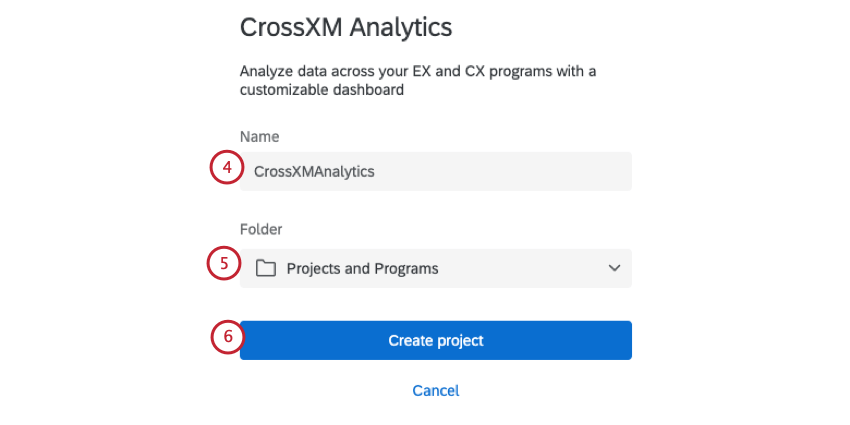Expand the Folder dropdown chevron arrow
This screenshot has height=425, width=850.
point(614,268)
